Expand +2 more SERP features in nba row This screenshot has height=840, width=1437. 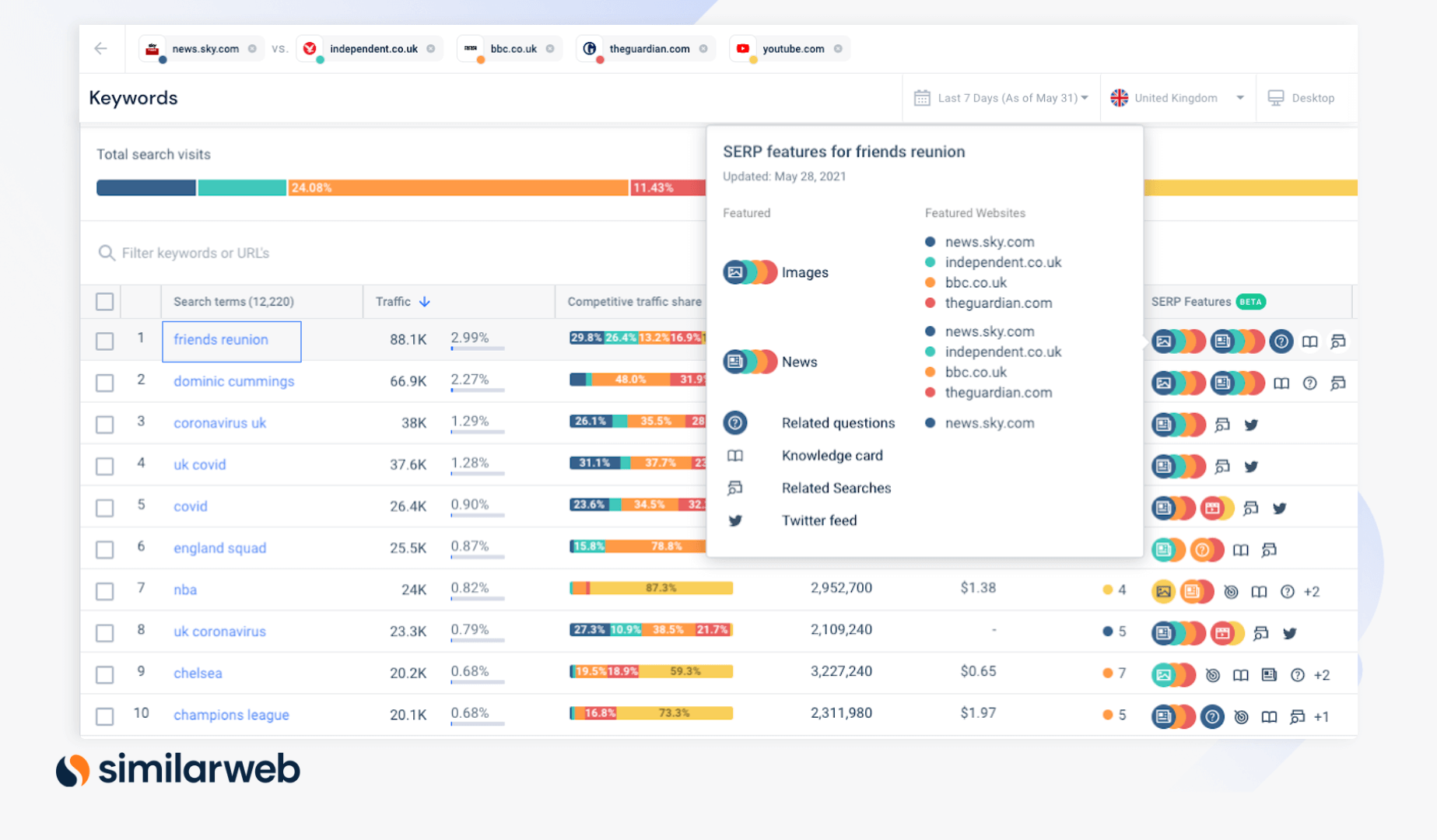coord(1312,592)
